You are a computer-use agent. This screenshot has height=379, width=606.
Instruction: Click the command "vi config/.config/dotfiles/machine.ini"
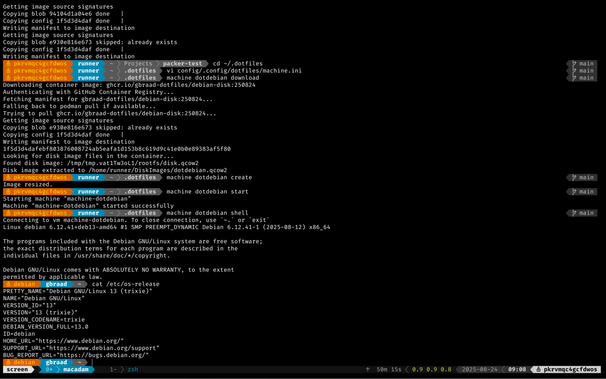(234, 71)
